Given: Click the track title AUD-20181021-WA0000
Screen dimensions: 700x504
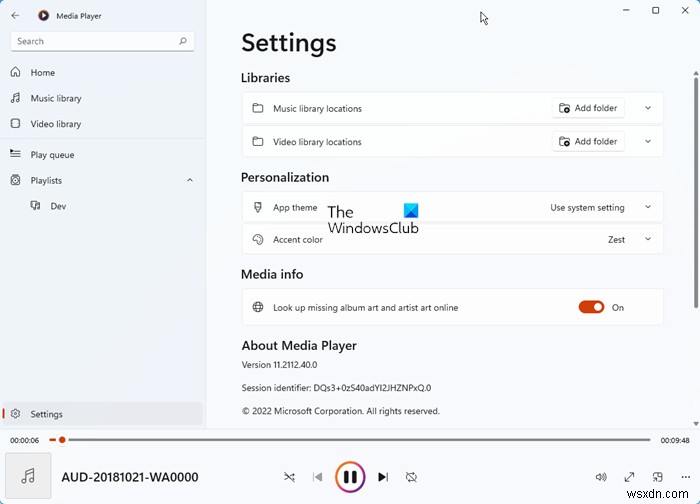Looking at the screenshot, I should tap(130, 477).
